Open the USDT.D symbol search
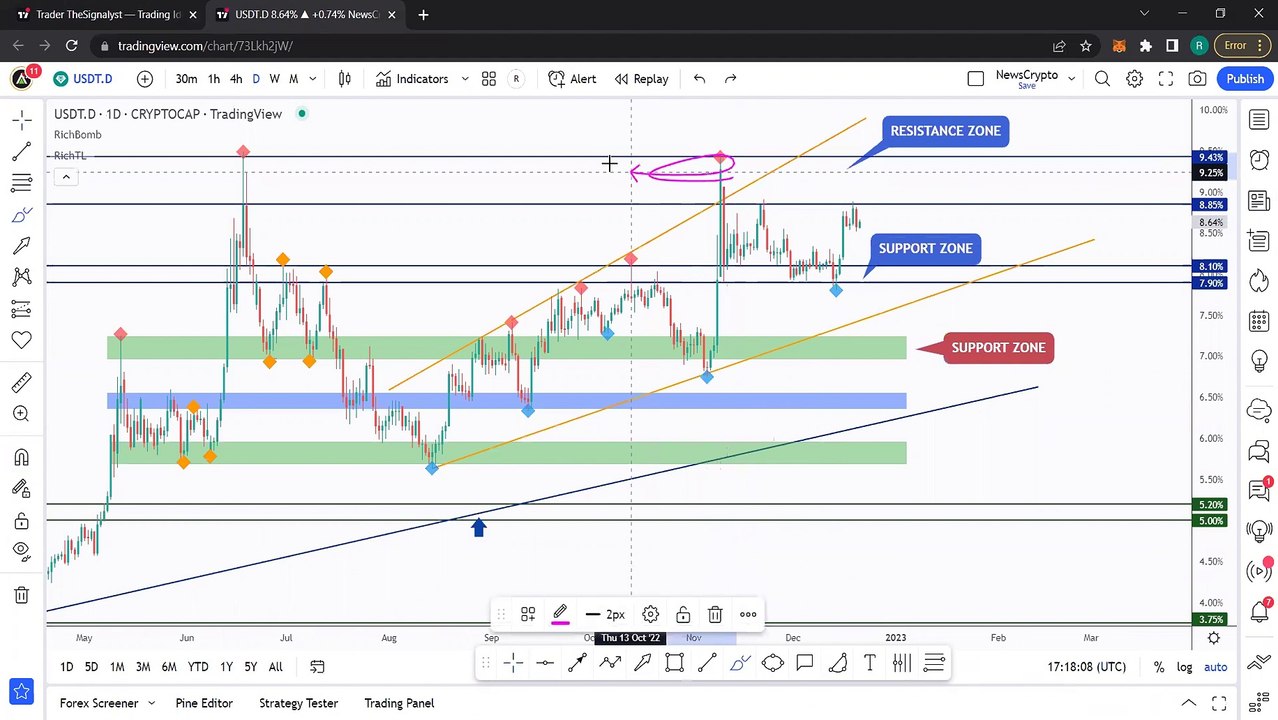The height and width of the screenshot is (720, 1278). coord(83,79)
